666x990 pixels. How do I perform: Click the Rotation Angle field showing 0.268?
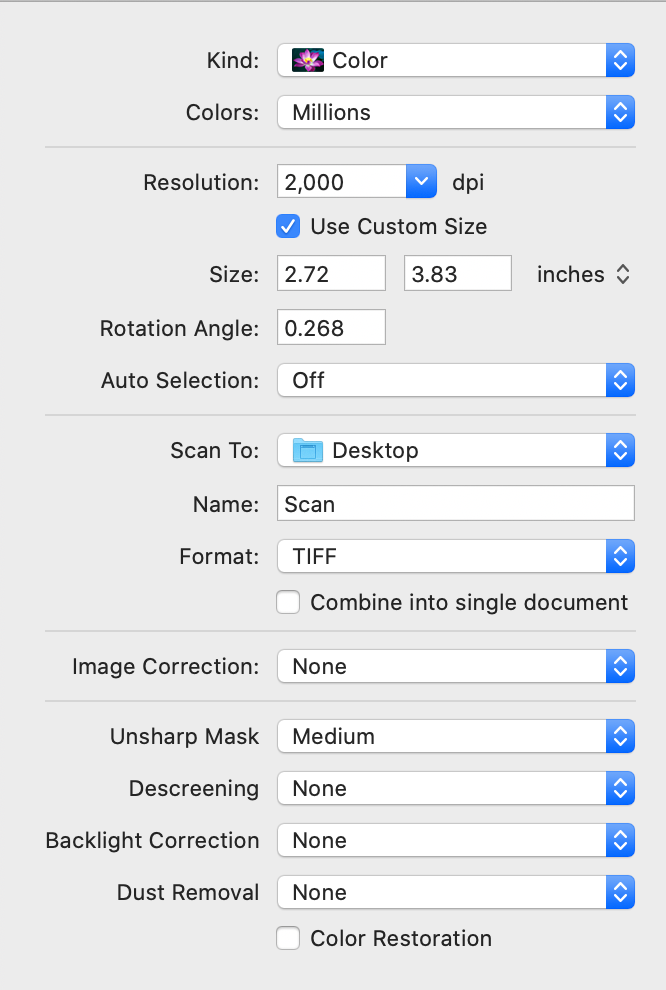[331, 327]
